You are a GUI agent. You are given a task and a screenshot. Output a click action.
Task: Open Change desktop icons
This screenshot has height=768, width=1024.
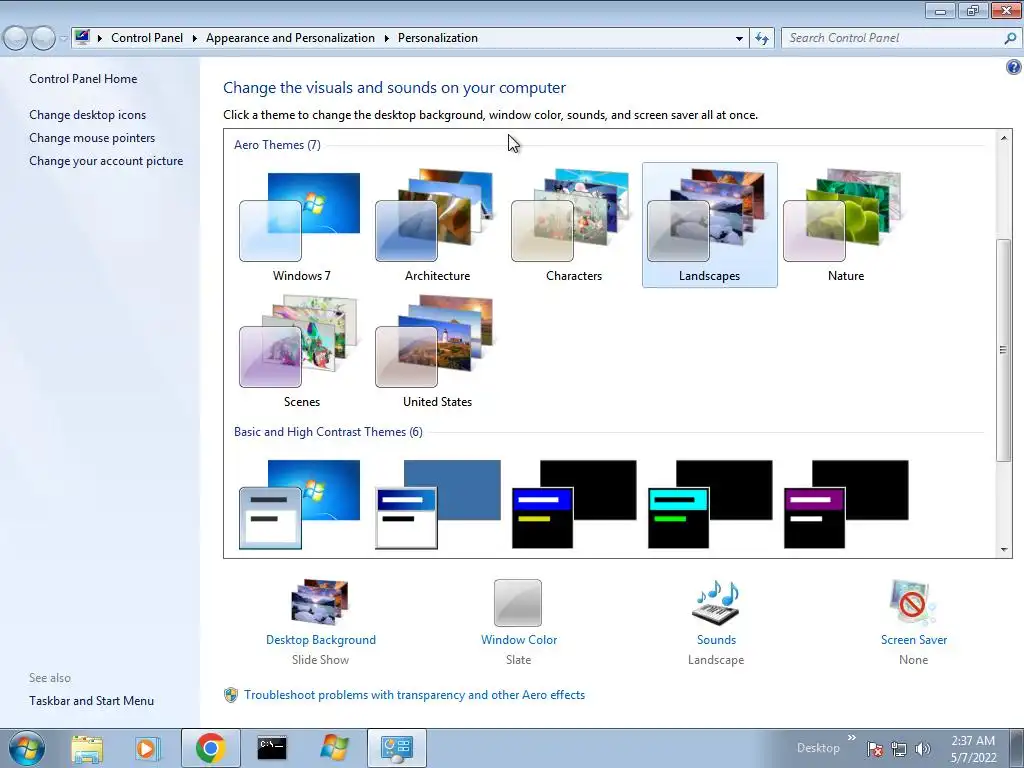88,115
